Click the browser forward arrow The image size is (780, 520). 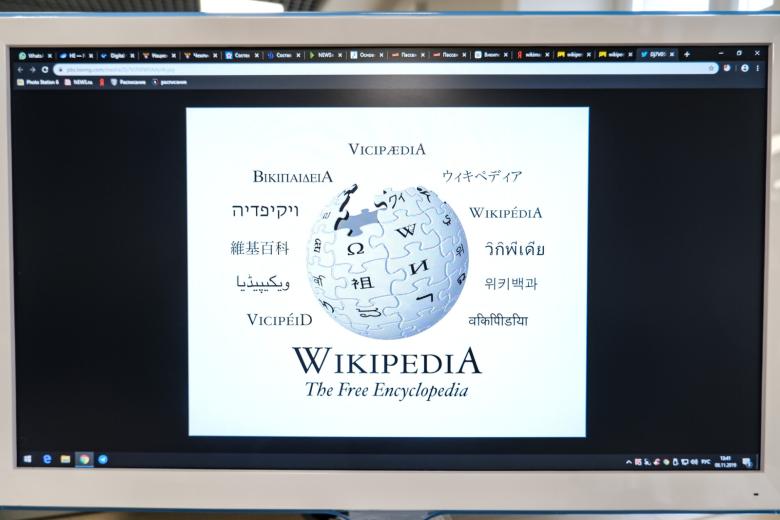[32, 70]
